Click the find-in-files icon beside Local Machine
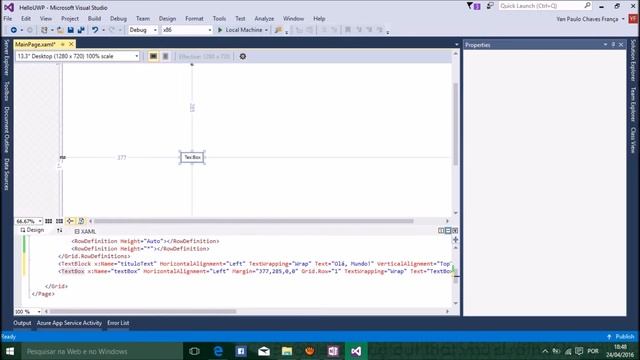The image size is (640, 360). pyautogui.click(x=279, y=30)
